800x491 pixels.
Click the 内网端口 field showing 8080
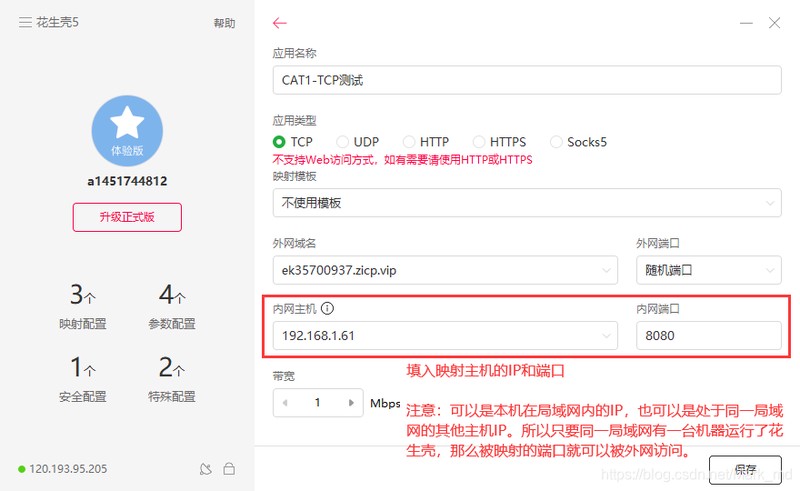click(709, 335)
